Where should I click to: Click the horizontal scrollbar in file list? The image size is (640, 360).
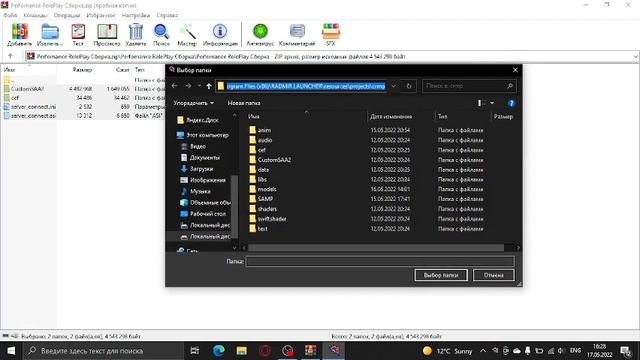point(376,248)
